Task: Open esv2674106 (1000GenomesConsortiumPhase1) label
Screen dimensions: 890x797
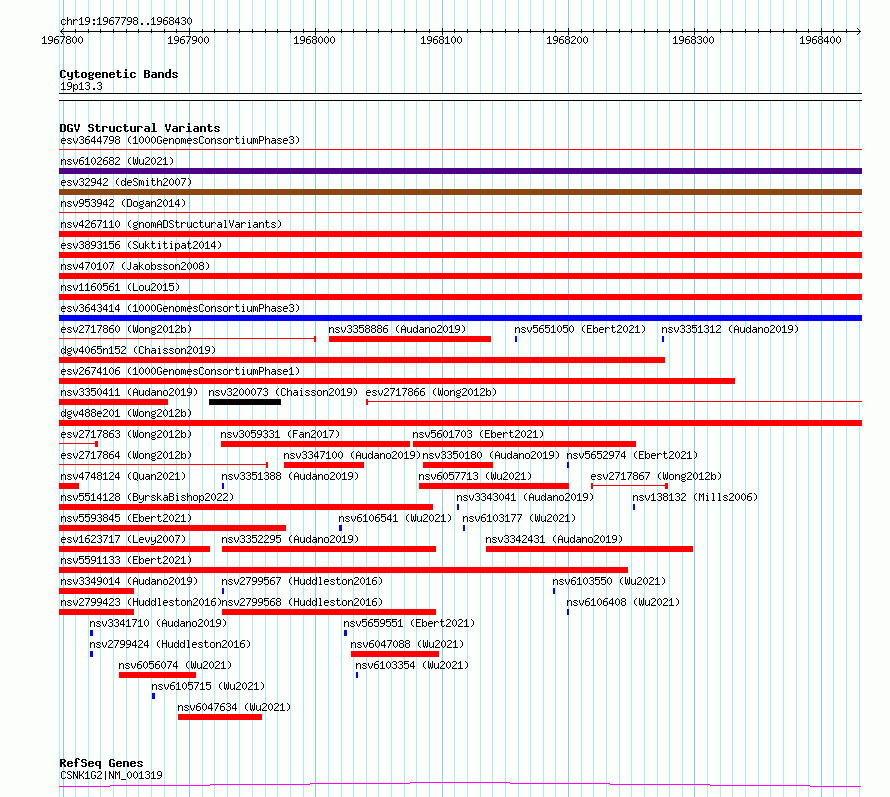Action: pyautogui.click(x=180, y=371)
